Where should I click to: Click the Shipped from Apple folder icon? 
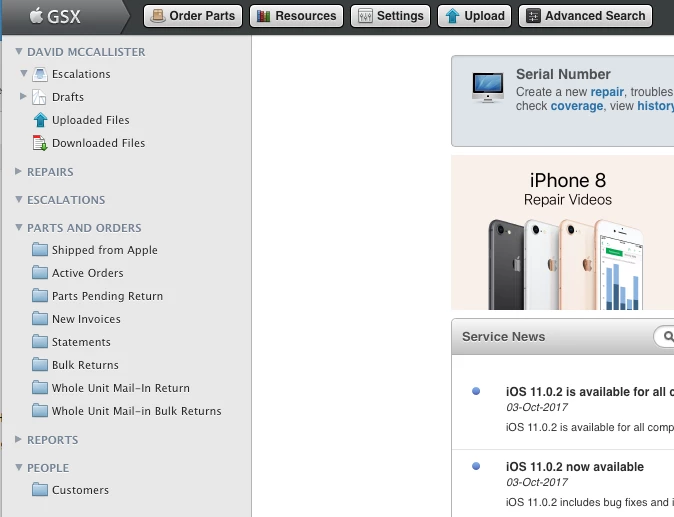click(x=40, y=249)
